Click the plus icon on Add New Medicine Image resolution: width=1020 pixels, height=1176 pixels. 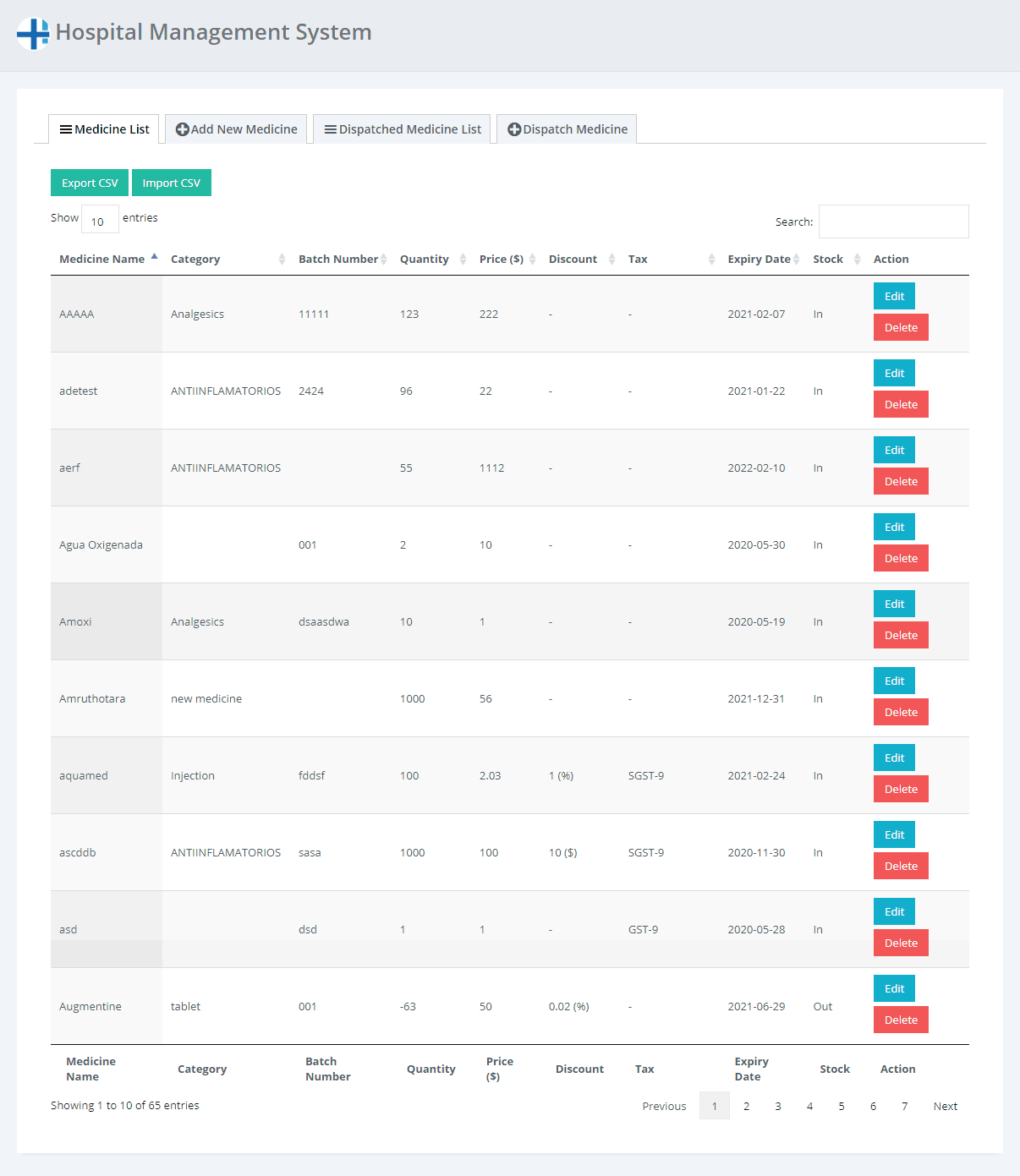click(x=182, y=129)
